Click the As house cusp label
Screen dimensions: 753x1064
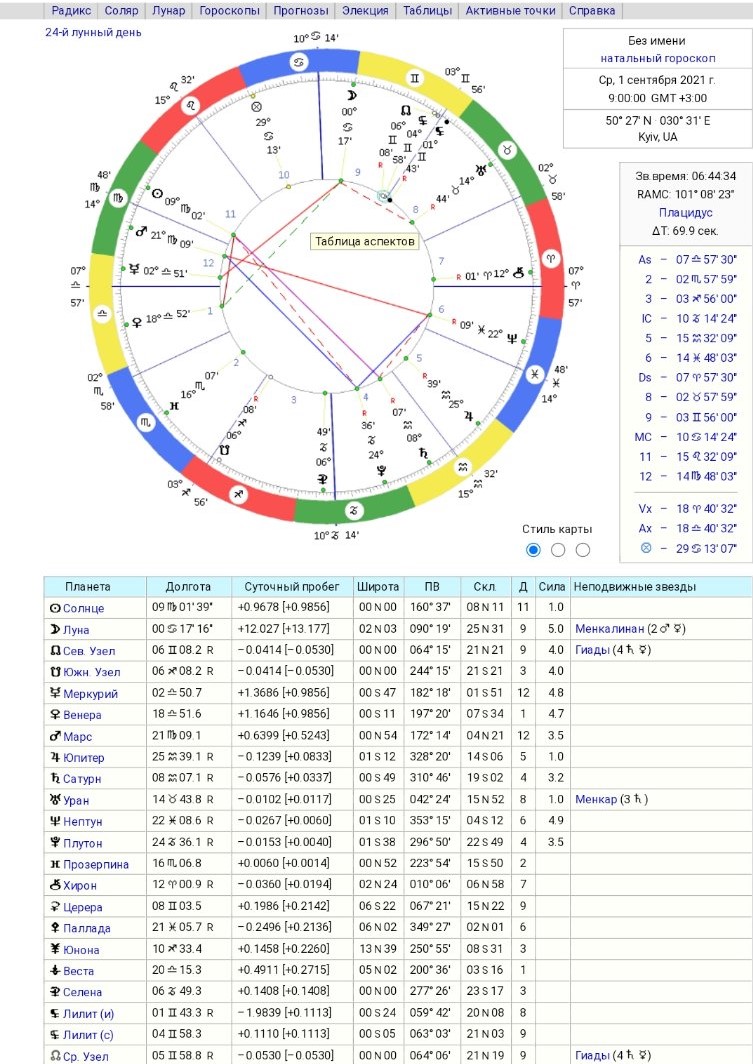644,259
